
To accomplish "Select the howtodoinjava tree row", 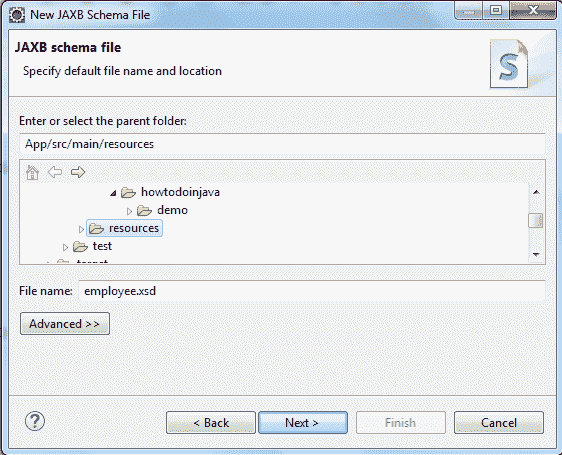I will pyautogui.click(x=171, y=192).
